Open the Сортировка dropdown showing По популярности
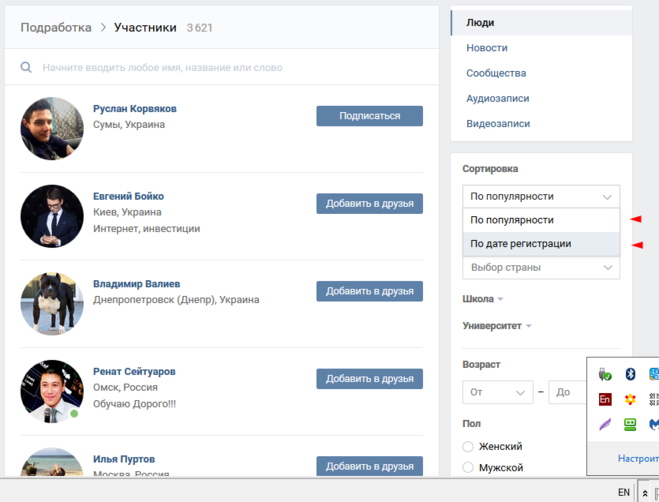The image size is (659, 502). [x=541, y=196]
